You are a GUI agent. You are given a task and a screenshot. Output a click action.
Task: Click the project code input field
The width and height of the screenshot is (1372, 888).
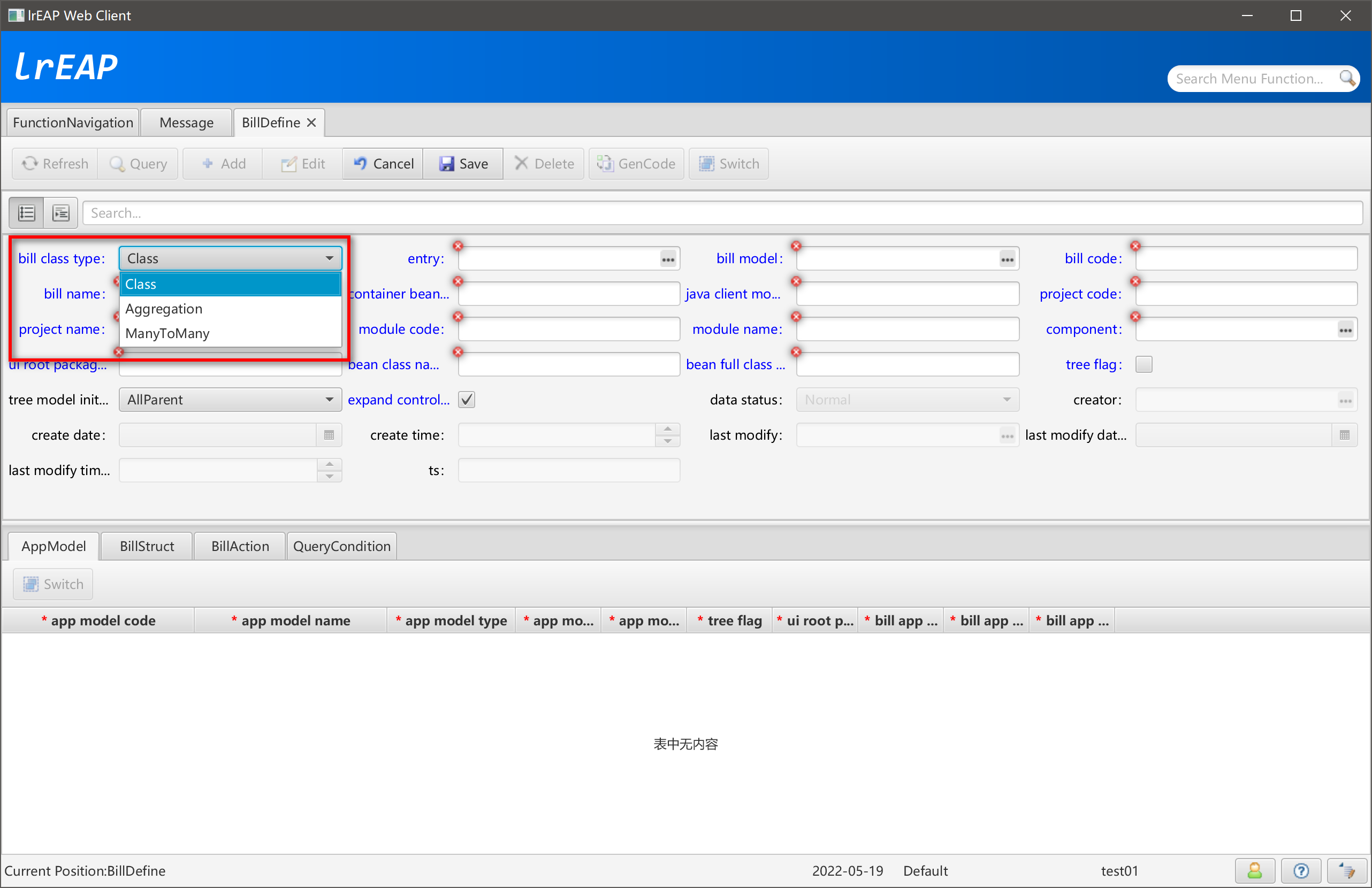pyautogui.click(x=1246, y=294)
